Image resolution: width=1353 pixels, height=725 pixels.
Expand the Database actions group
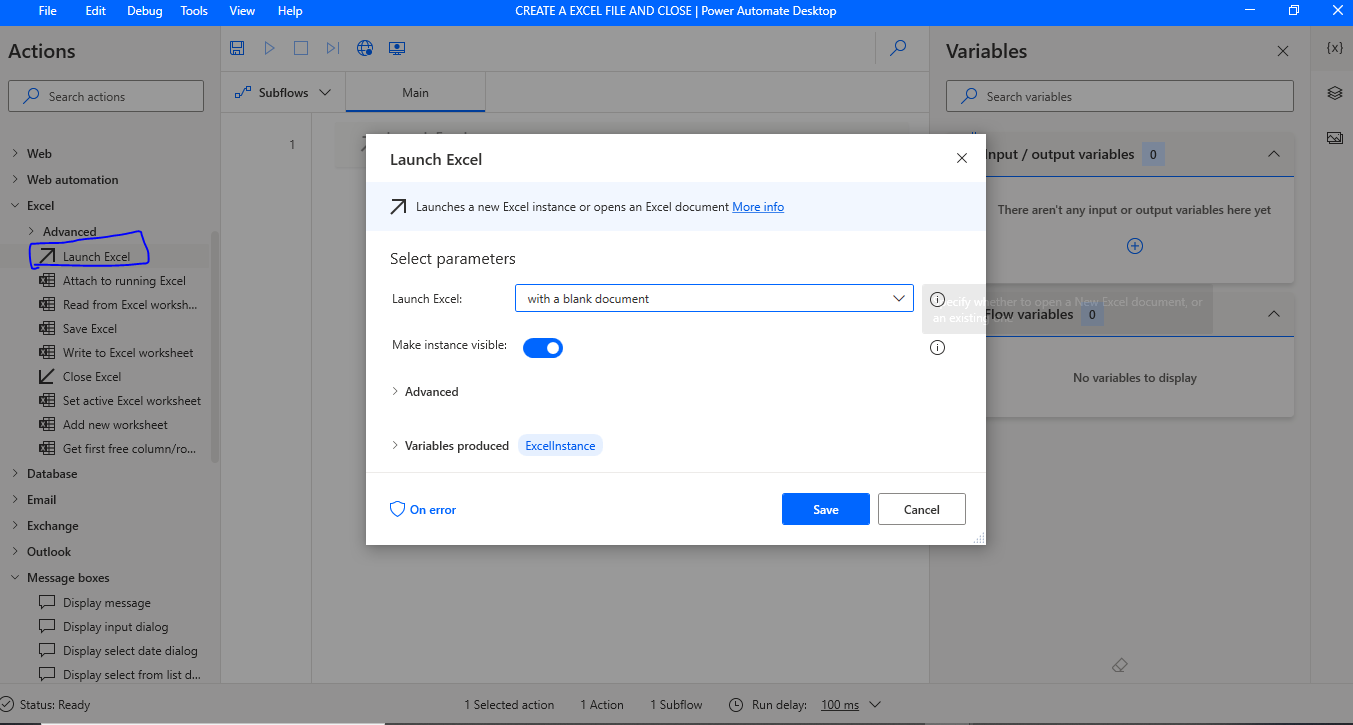coord(15,474)
